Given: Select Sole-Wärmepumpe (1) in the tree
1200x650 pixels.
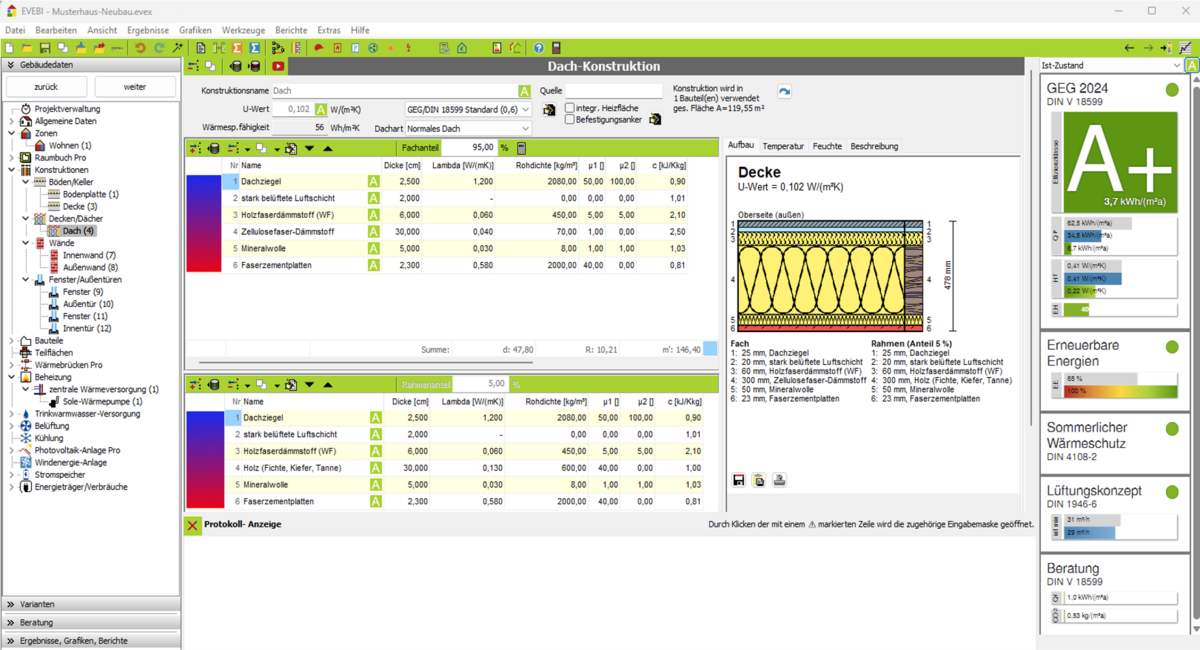Looking at the screenshot, I should coord(103,402).
